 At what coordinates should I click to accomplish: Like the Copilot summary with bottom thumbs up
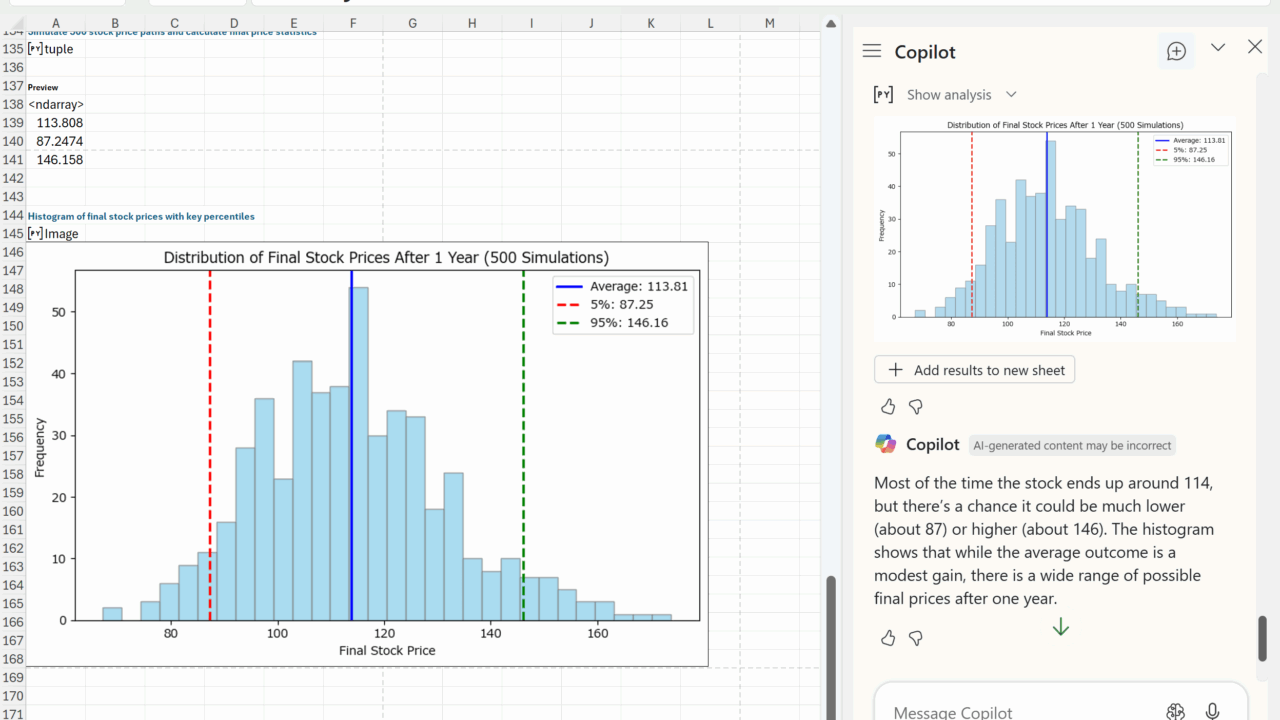pos(888,637)
